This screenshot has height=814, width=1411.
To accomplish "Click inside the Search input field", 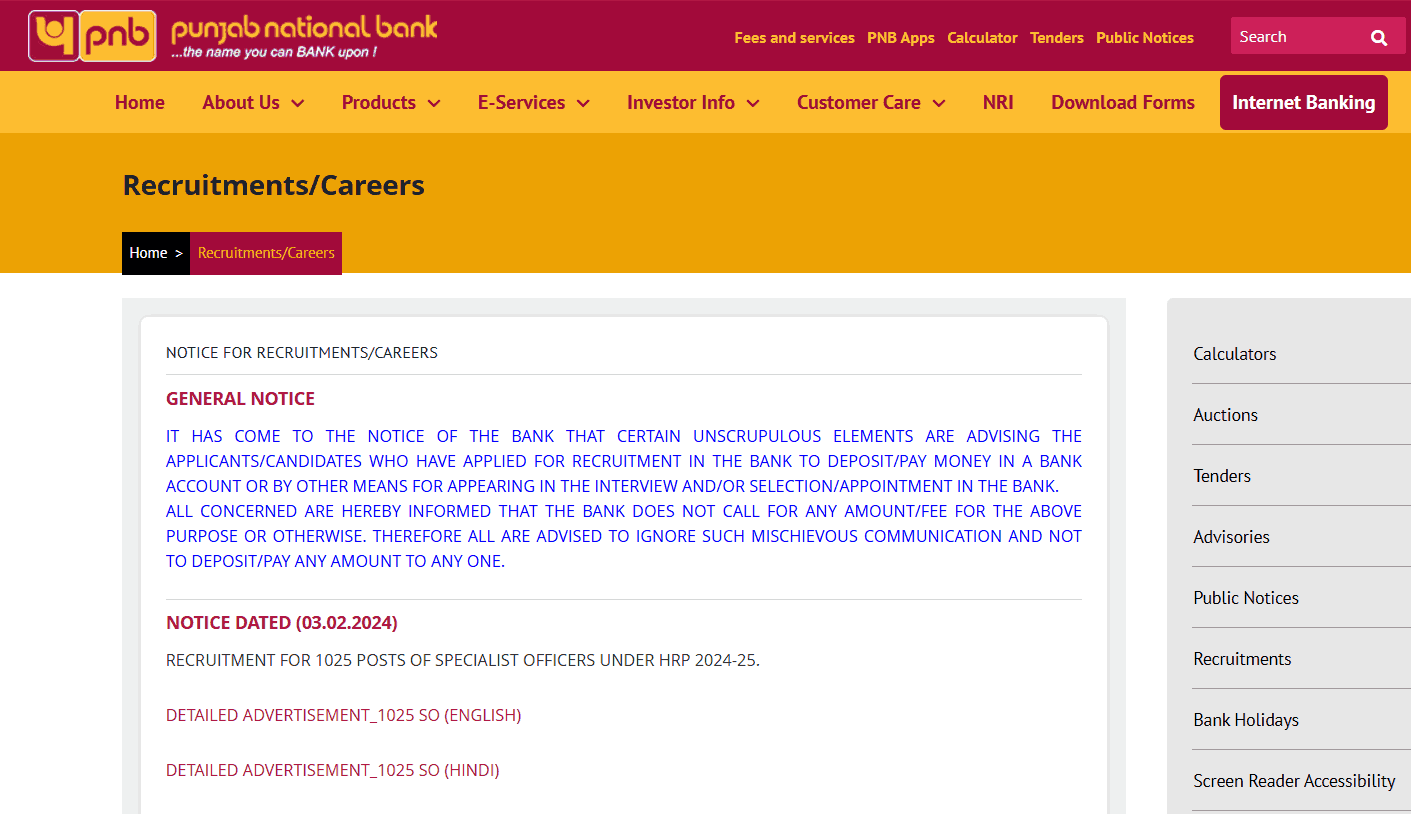I will tap(1300, 36).
